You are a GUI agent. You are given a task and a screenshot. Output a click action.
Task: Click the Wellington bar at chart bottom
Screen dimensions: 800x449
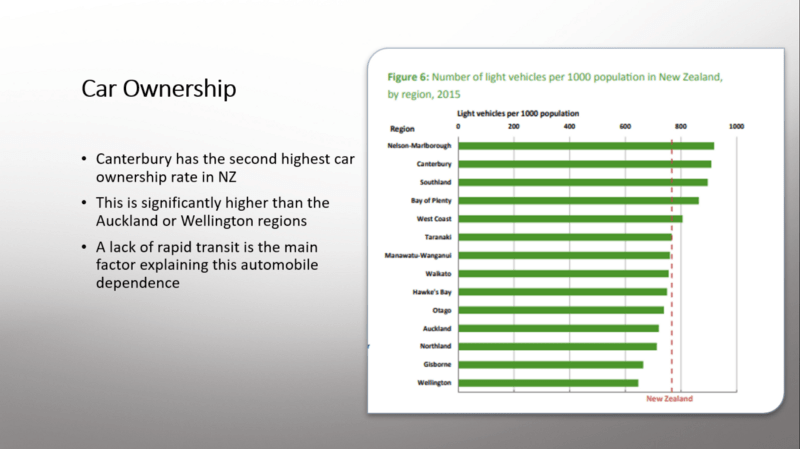pos(548,383)
